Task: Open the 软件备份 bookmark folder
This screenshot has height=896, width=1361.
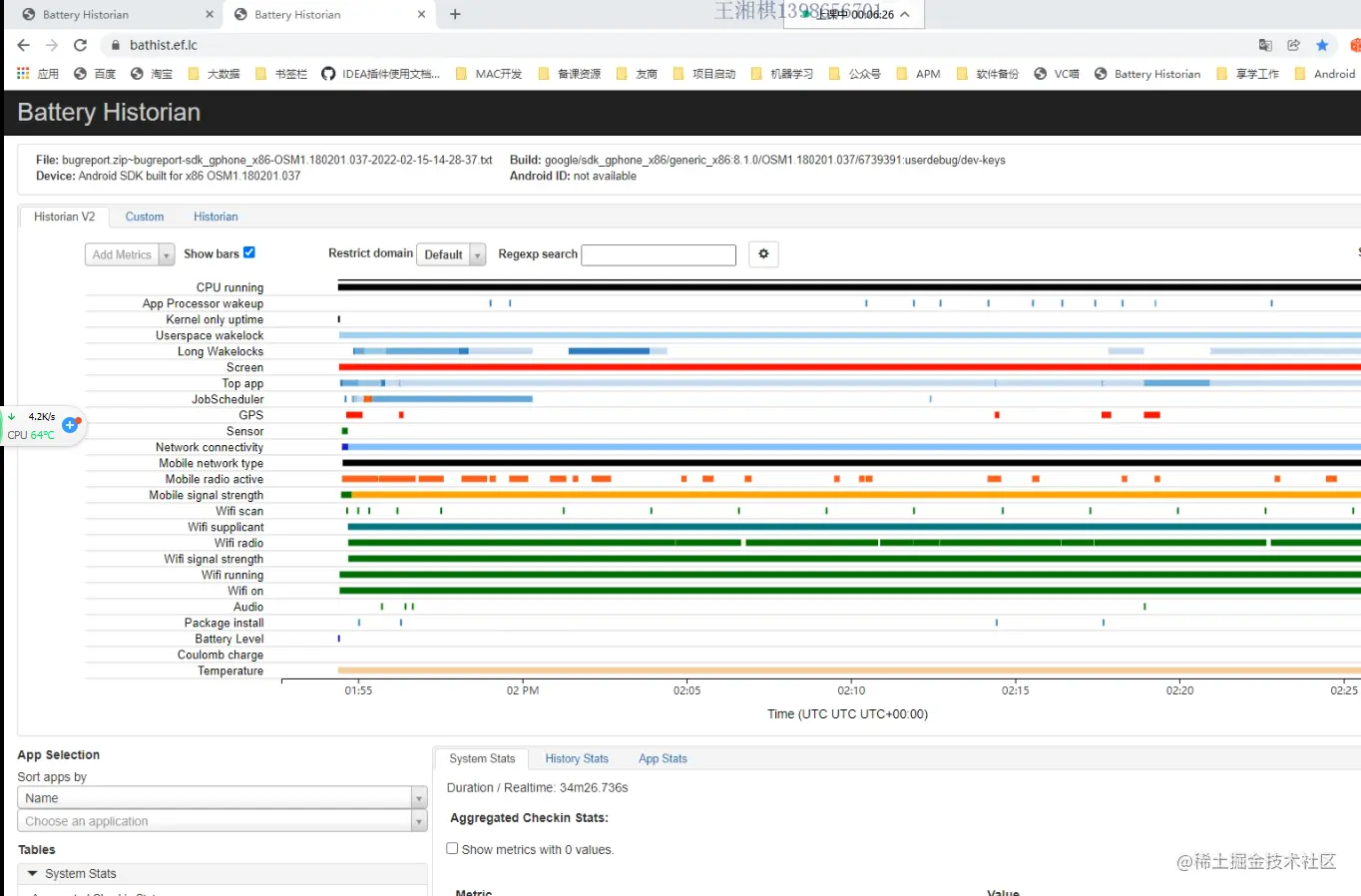Action: click(988, 74)
